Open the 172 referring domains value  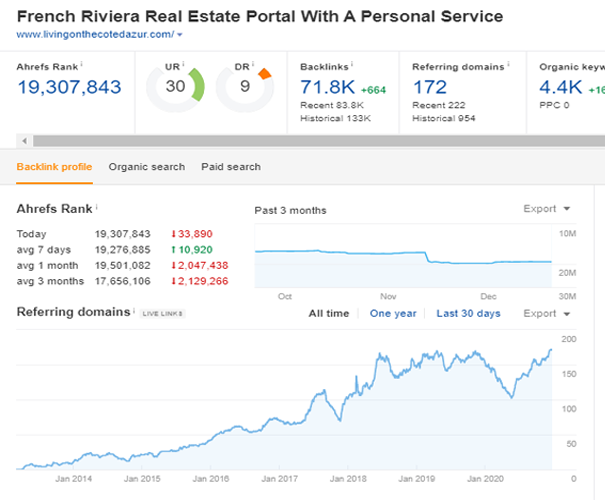[430, 87]
